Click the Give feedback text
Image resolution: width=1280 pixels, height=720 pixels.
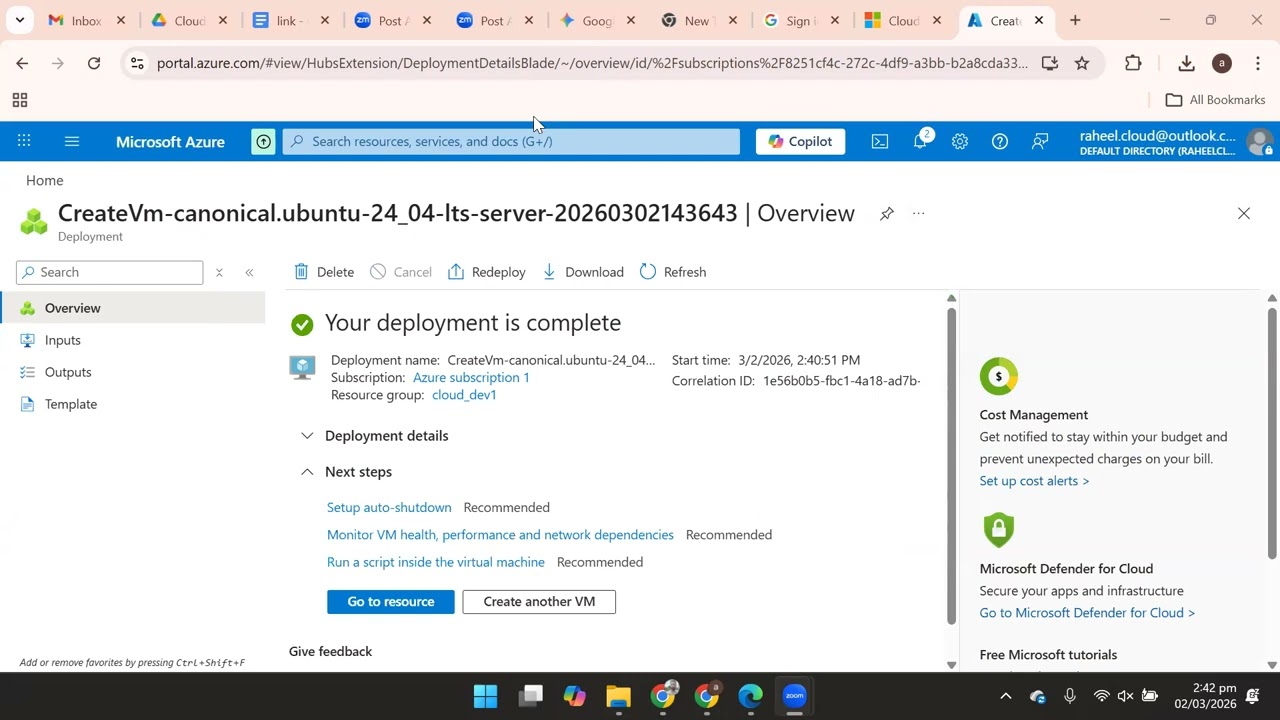[x=330, y=651]
